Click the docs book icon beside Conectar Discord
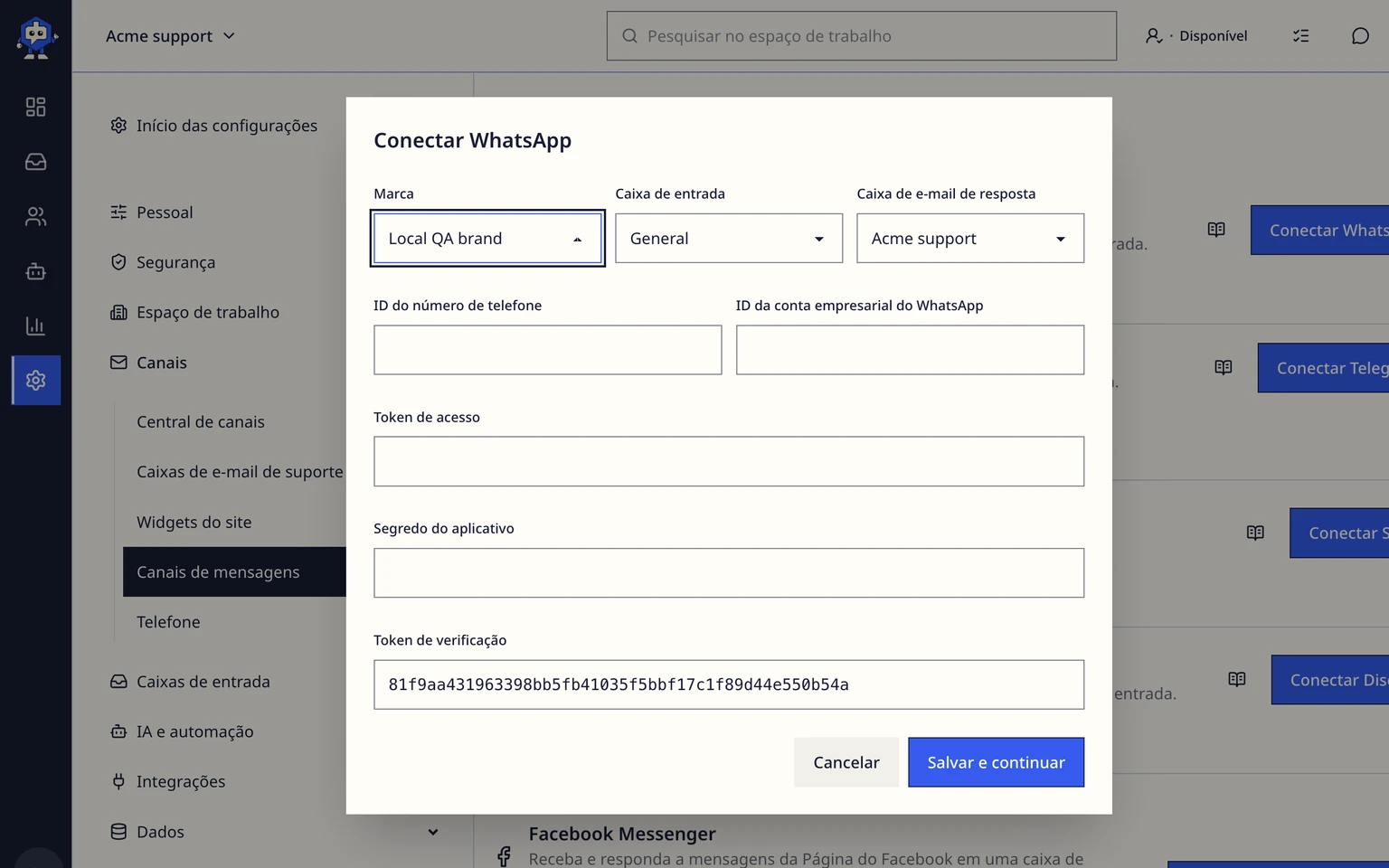 coord(1237,679)
